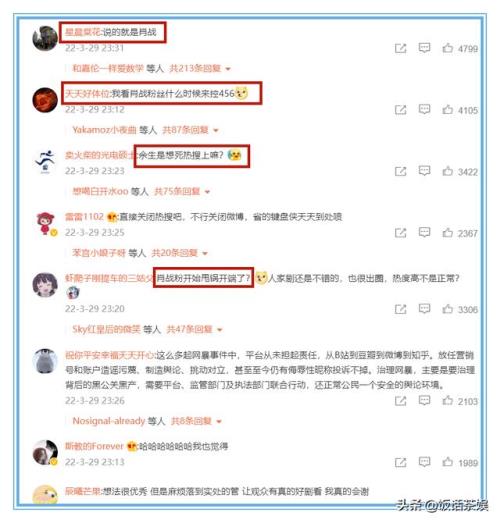
Task: Share the comment with 1989 likes
Action: tap(400, 462)
